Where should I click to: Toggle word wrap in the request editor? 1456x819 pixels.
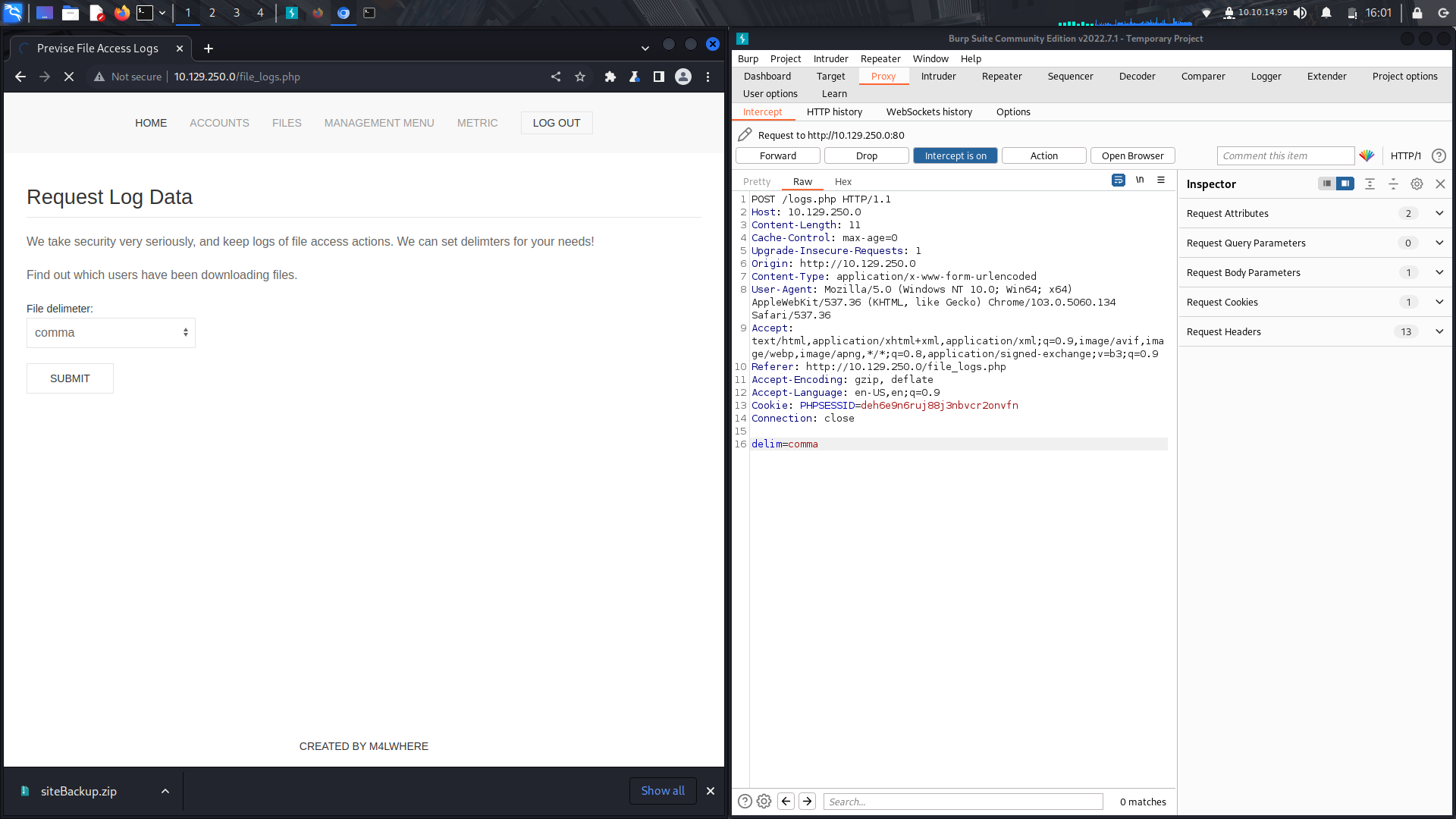(1119, 180)
